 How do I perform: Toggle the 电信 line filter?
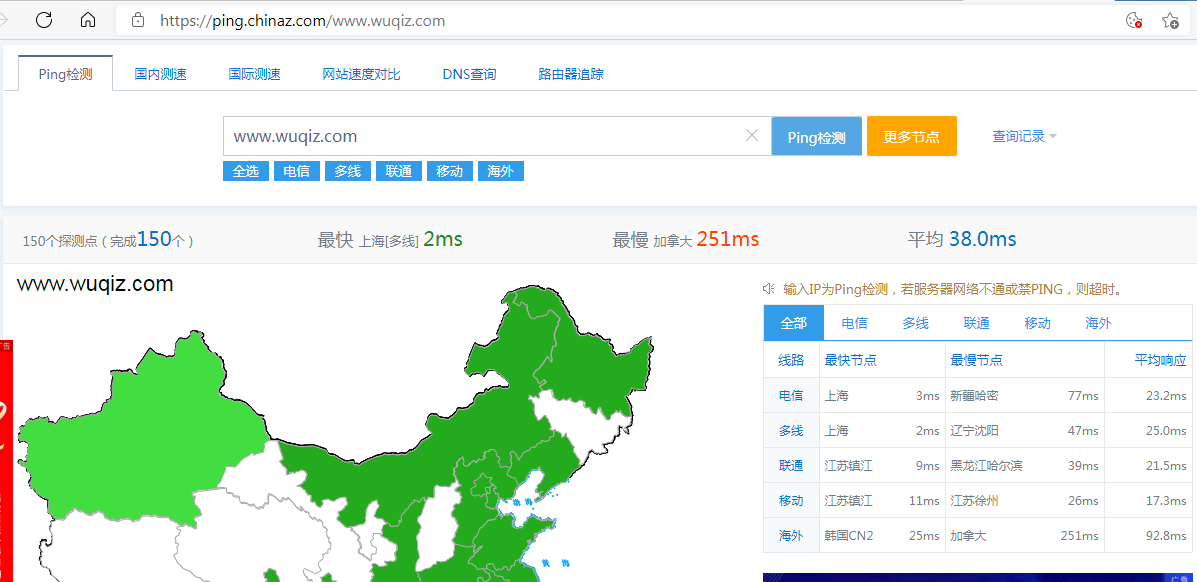[296, 170]
